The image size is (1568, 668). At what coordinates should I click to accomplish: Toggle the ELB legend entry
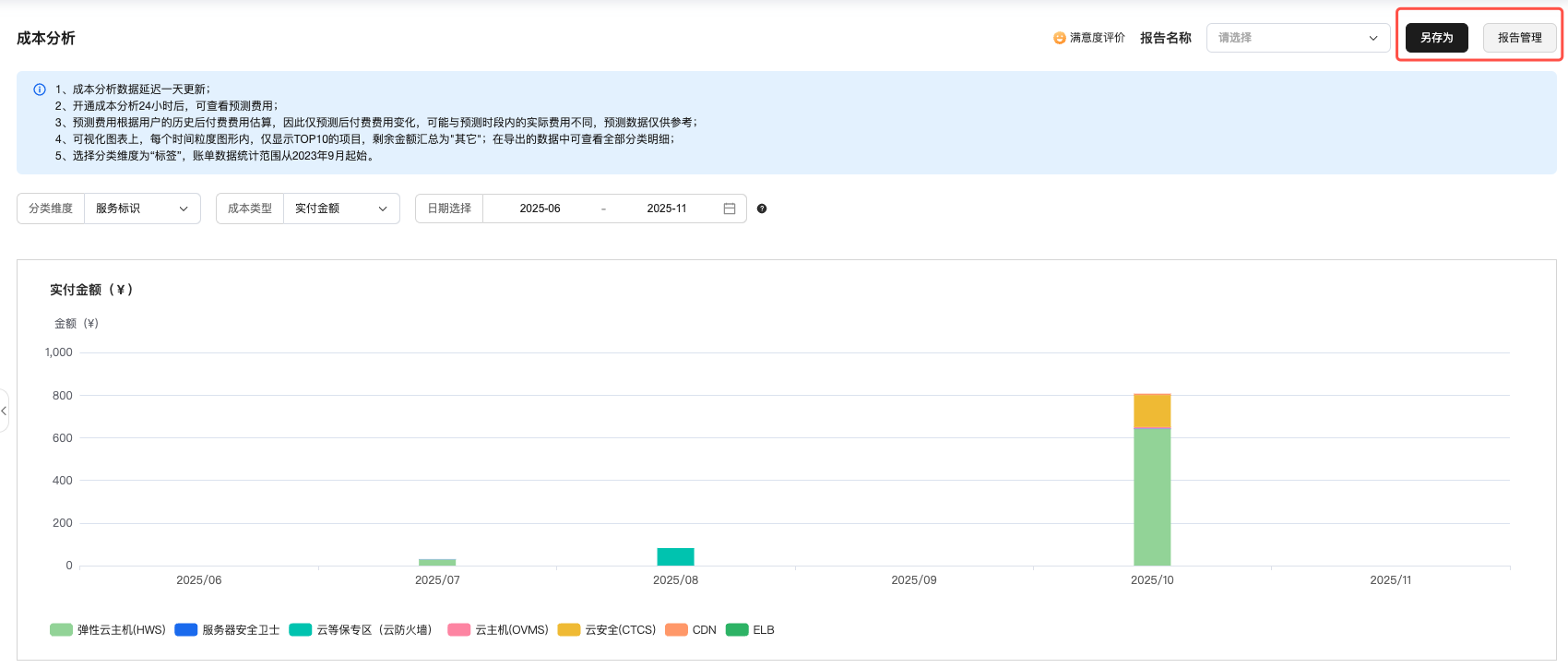(x=751, y=630)
